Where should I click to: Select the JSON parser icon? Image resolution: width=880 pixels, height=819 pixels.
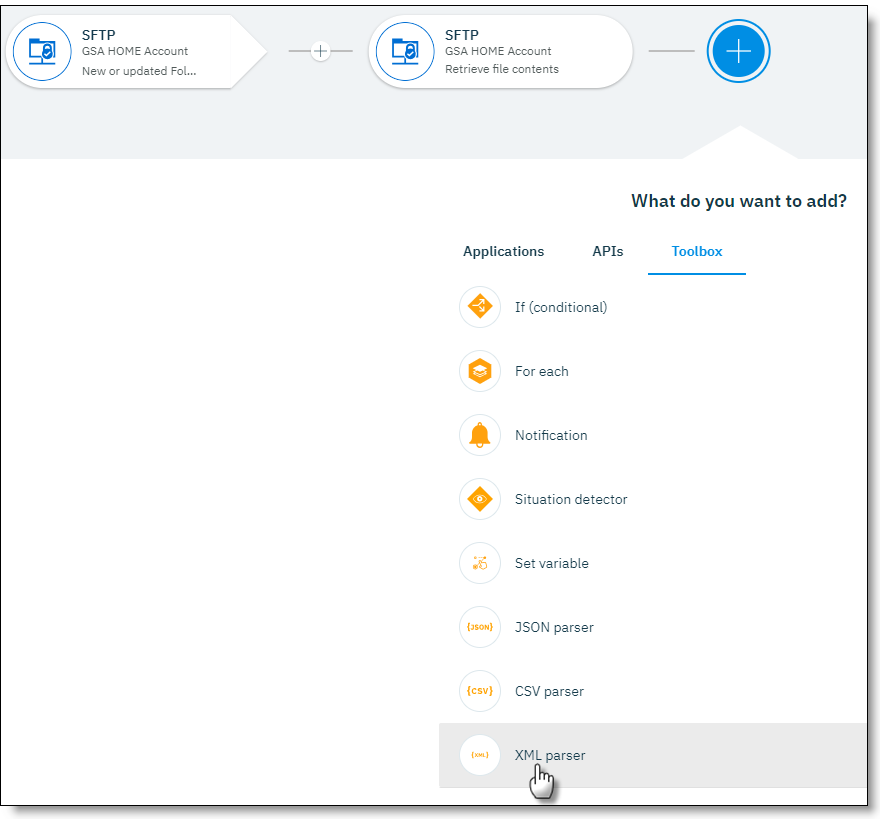click(480, 627)
